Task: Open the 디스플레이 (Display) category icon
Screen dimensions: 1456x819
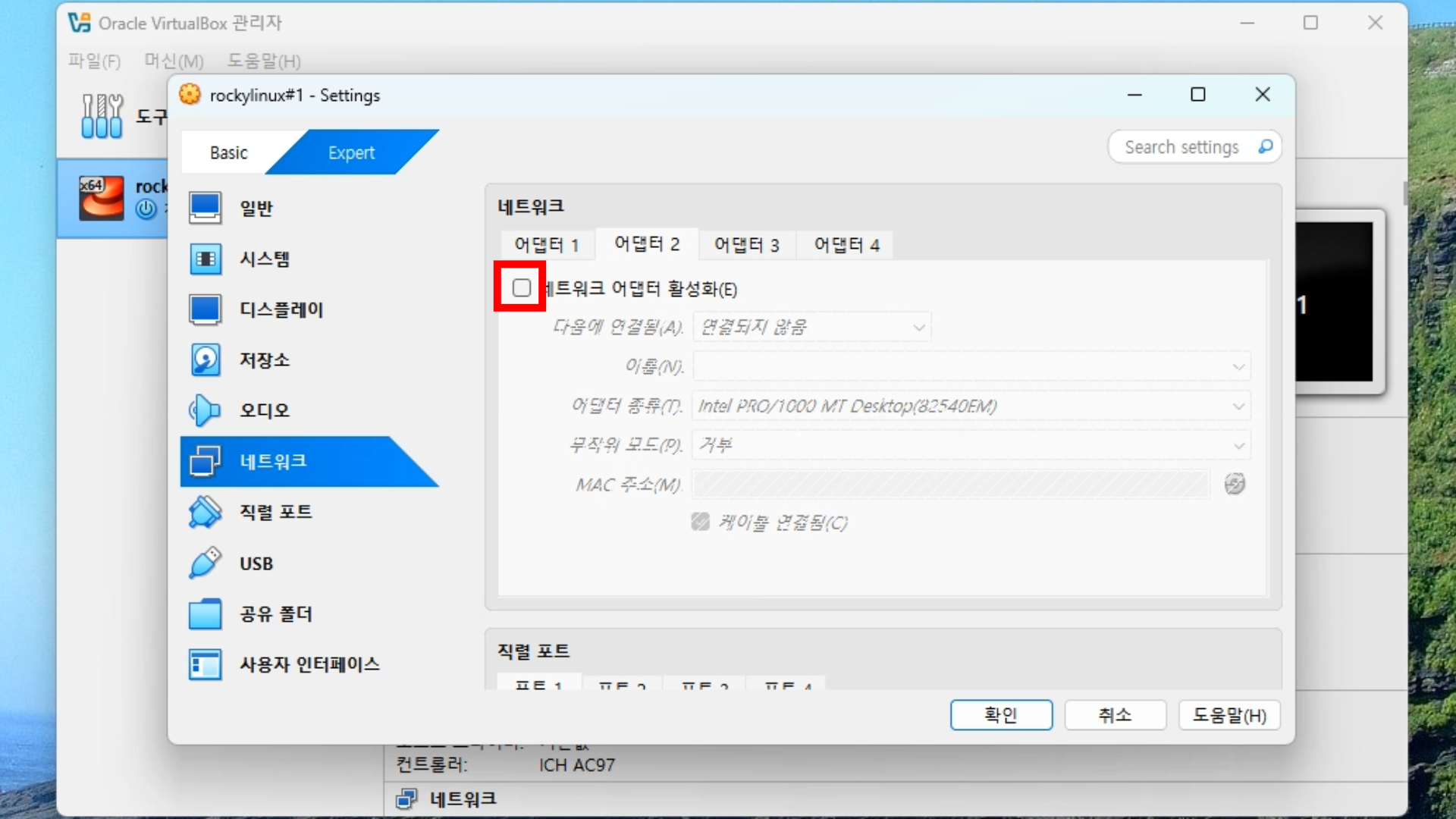Action: pyautogui.click(x=206, y=309)
